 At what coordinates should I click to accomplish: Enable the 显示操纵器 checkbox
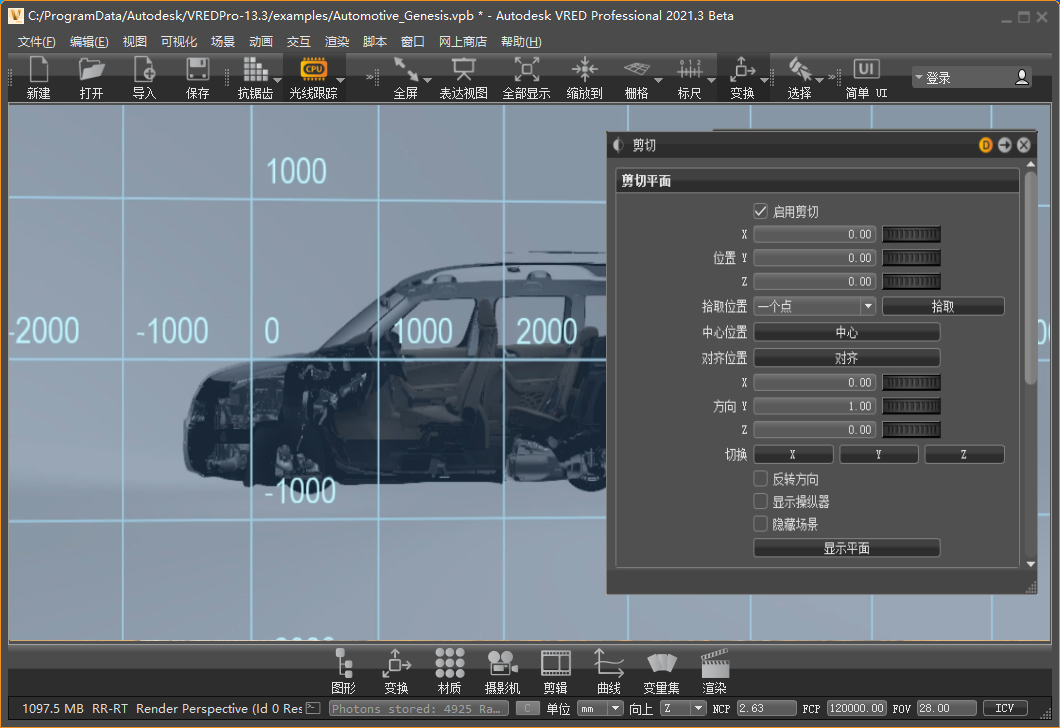click(x=761, y=502)
